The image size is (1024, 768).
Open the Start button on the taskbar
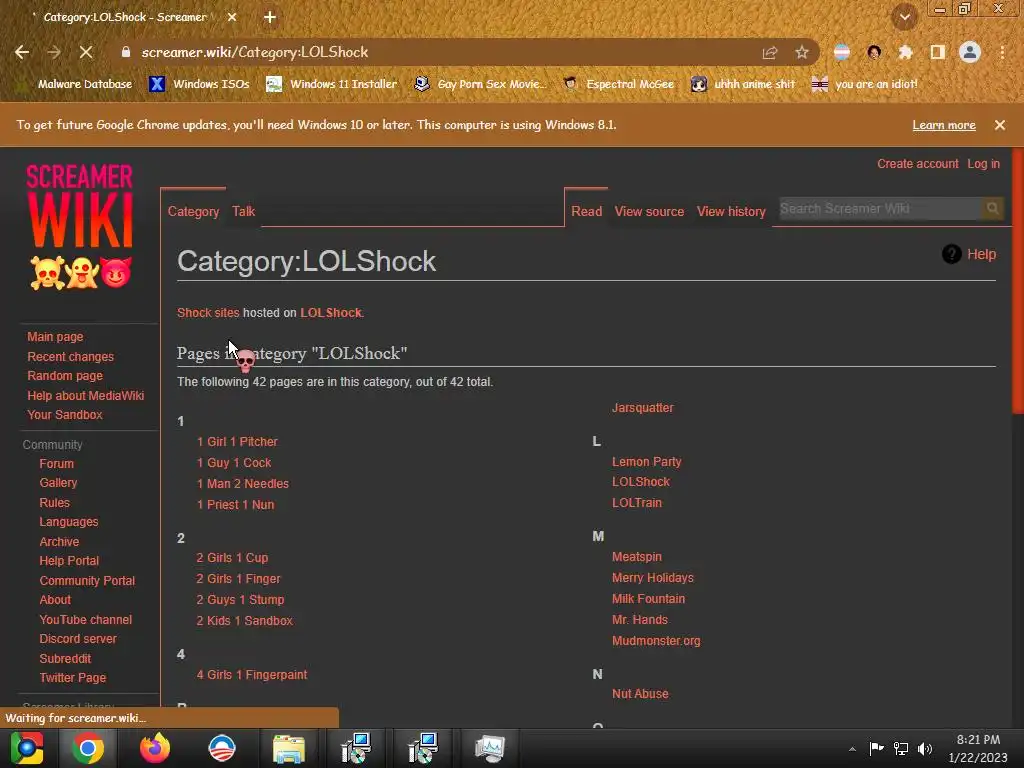pos(26,748)
